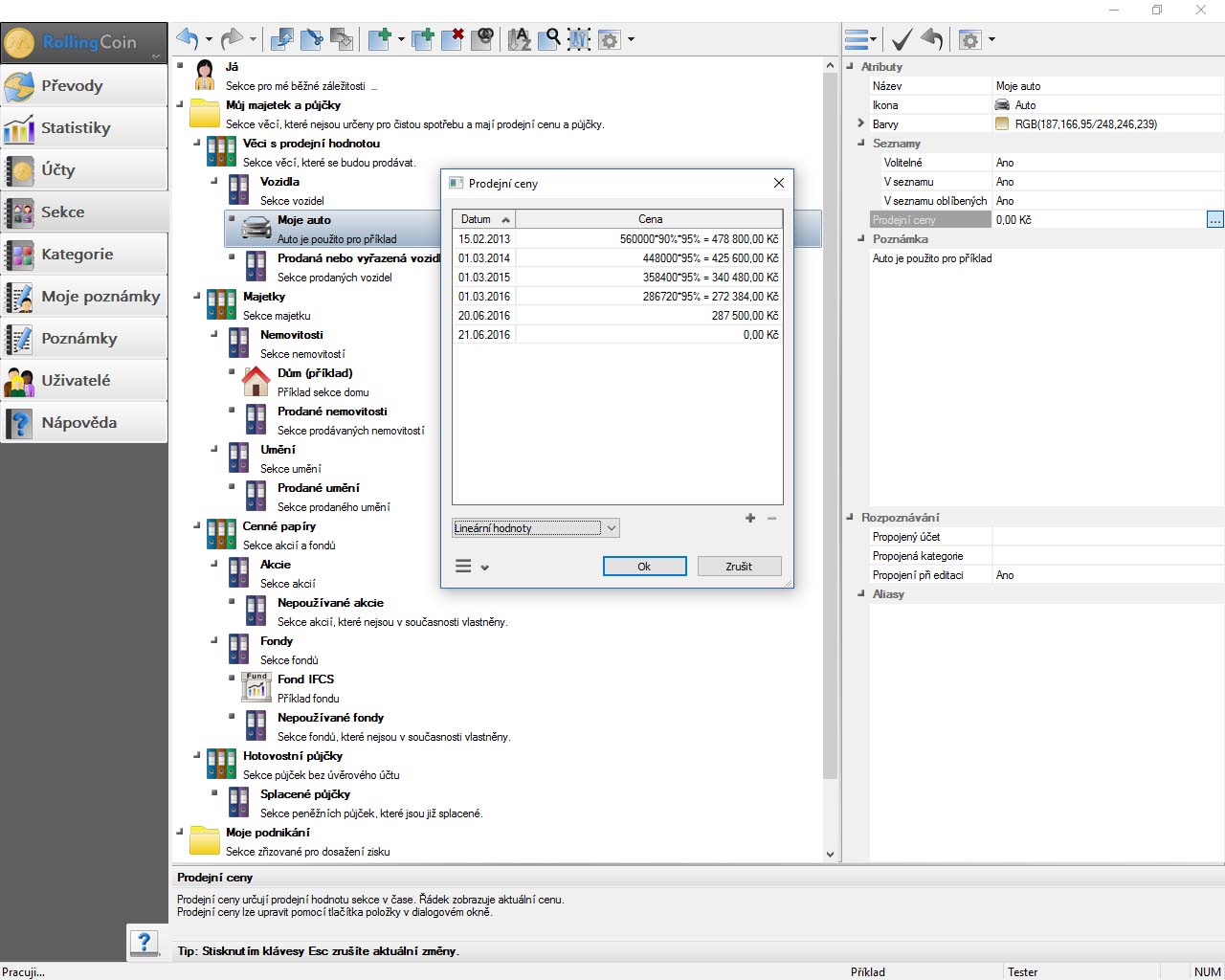The image size is (1225, 980).
Task: Open the properties view list dropdown
Action: [860, 39]
